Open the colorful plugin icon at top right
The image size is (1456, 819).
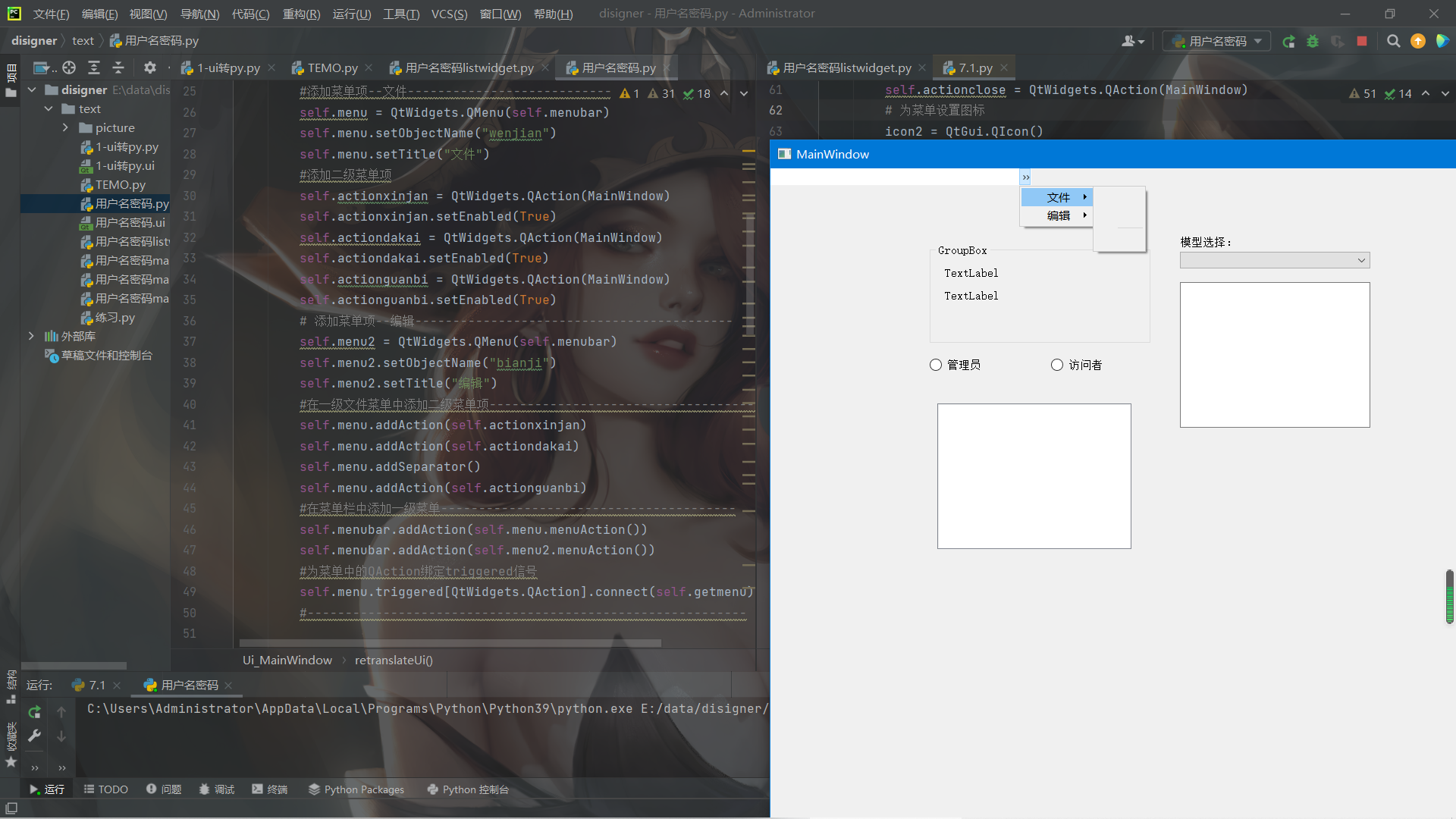pos(1442,42)
